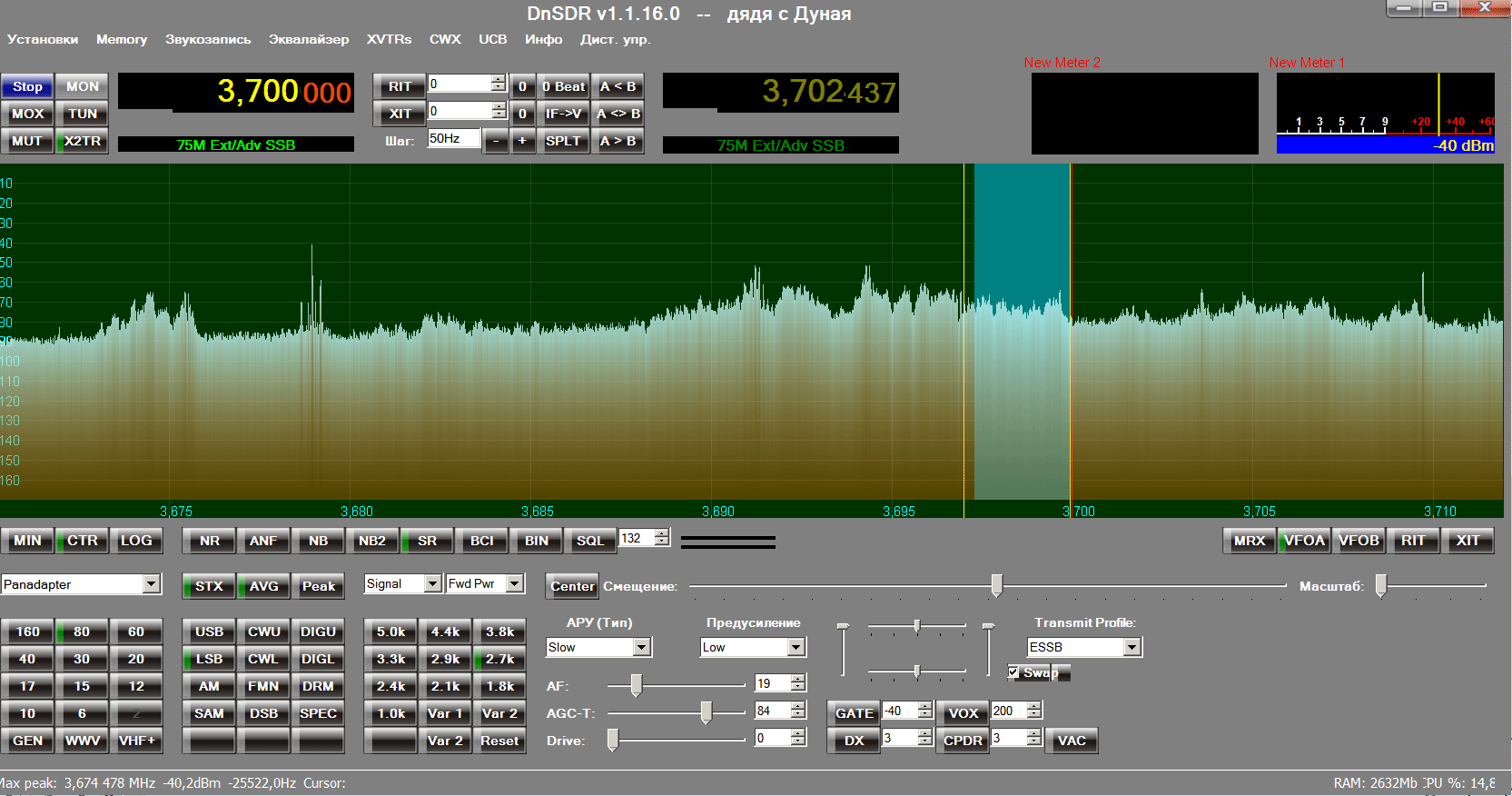
Task: Copy VFO A to B with A > B
Action: click(x=618, y=141)
